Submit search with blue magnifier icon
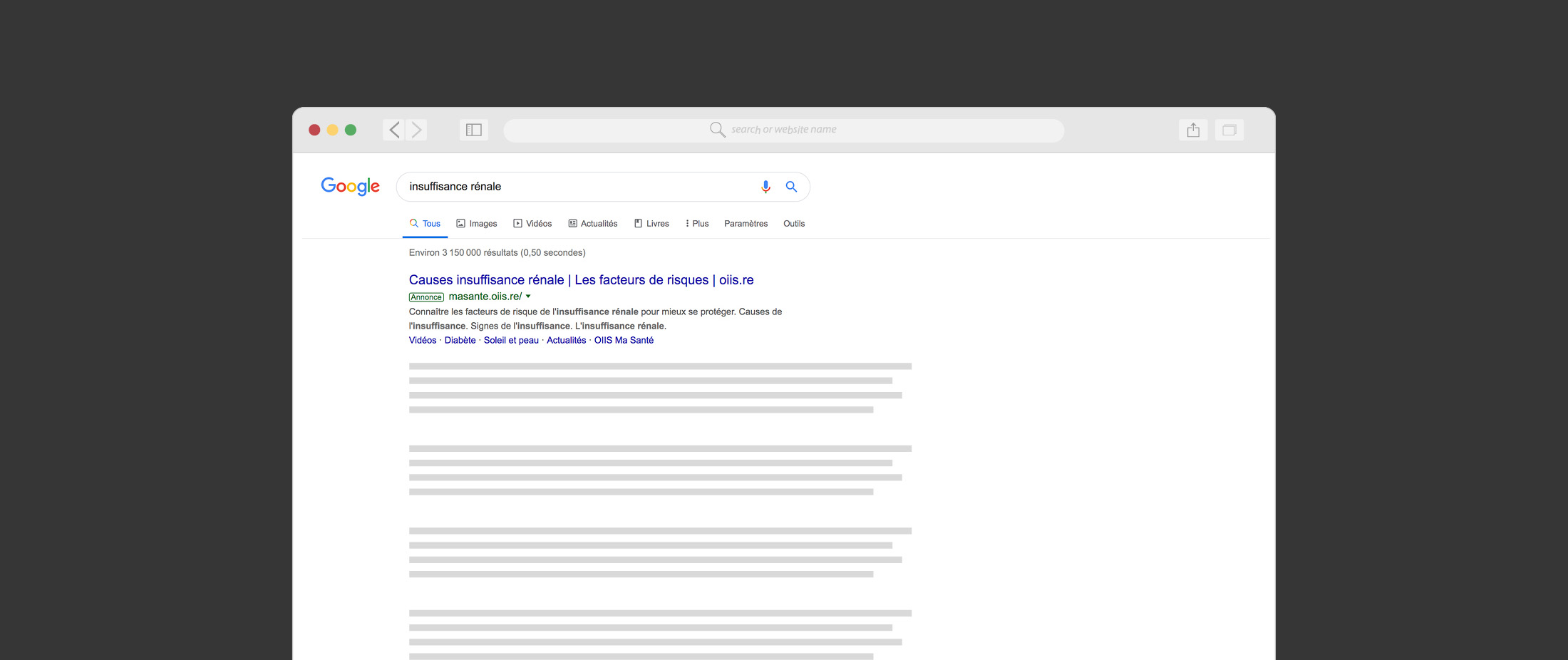The height and width of the screenshot is (660, 1568). pyautogui.click(x=791, y=187)
